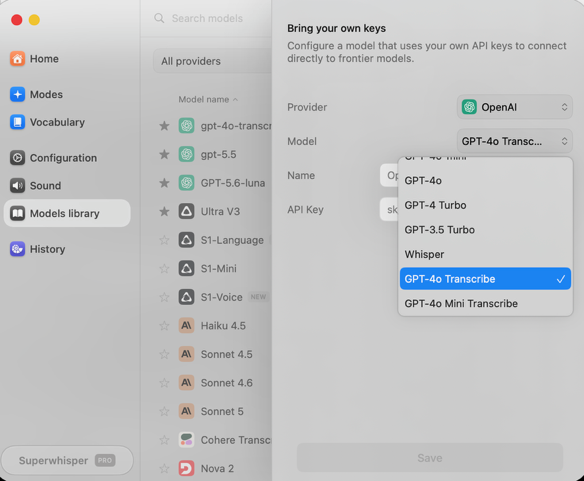Click the API Key input field
584x481 pixels.
click(x=389, y=209)
